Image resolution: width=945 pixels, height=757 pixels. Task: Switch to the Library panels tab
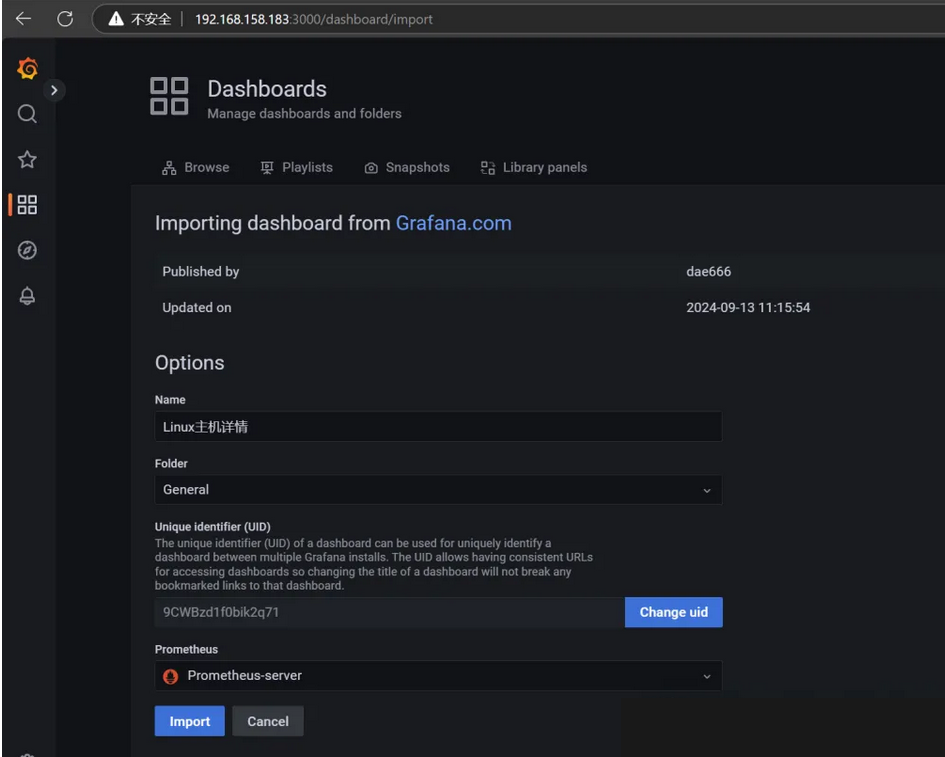[534, 168]
